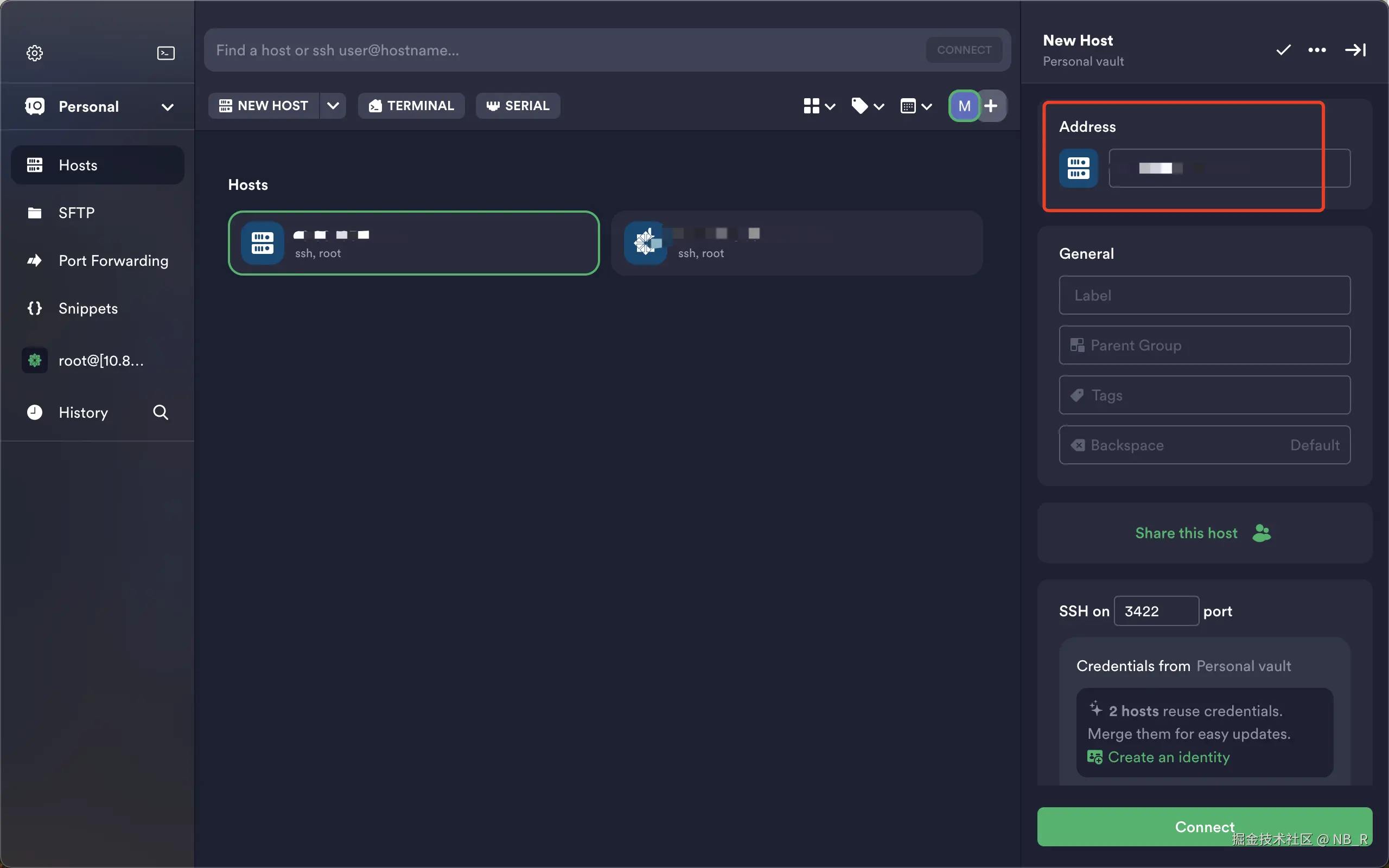Viewport: 1389px width, 868px height.
Task: Open the settings gear icon
Action: pyautogui.click(x=34, y=53)
